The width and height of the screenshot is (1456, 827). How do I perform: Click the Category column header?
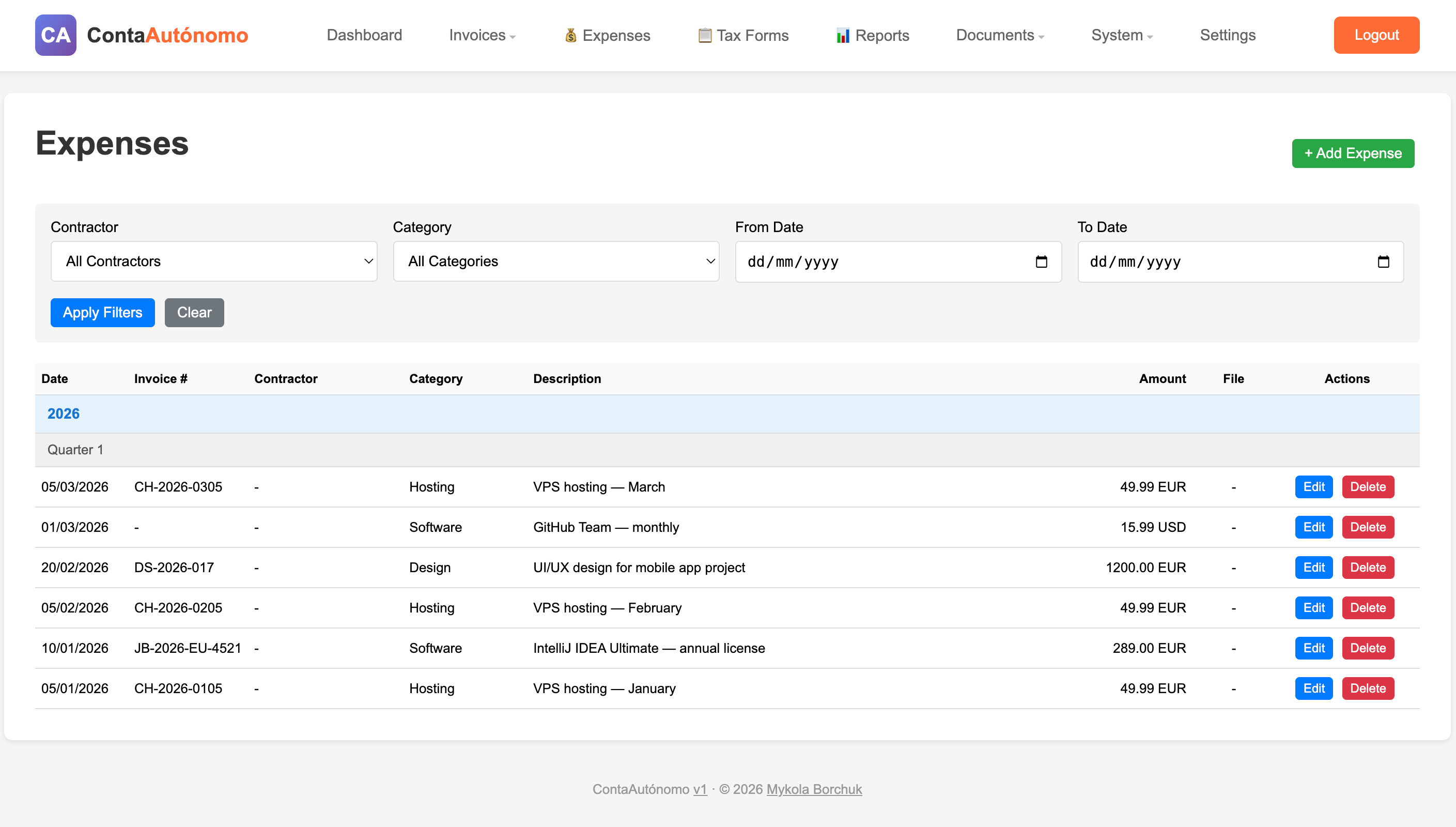(436, 379)
